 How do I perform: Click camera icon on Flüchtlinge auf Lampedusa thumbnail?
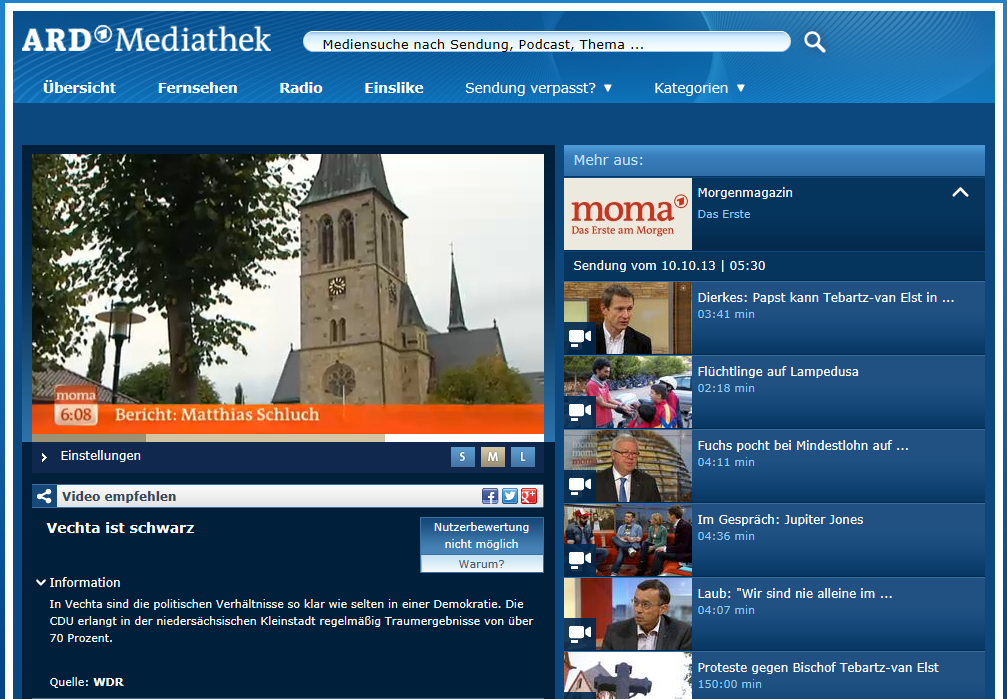point(580,411)
